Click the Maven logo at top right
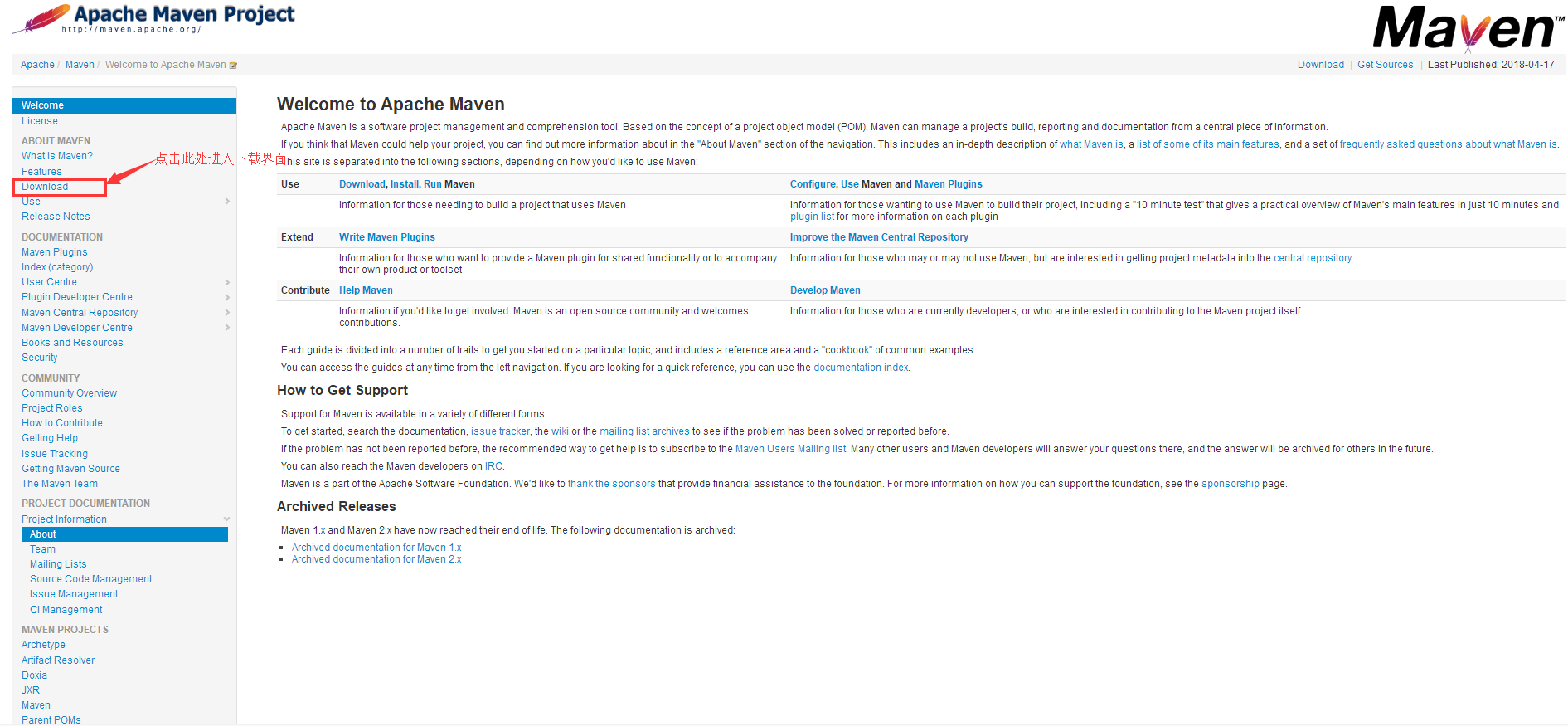This screenshot has width=1568, height=726. tap(1468, 28)
